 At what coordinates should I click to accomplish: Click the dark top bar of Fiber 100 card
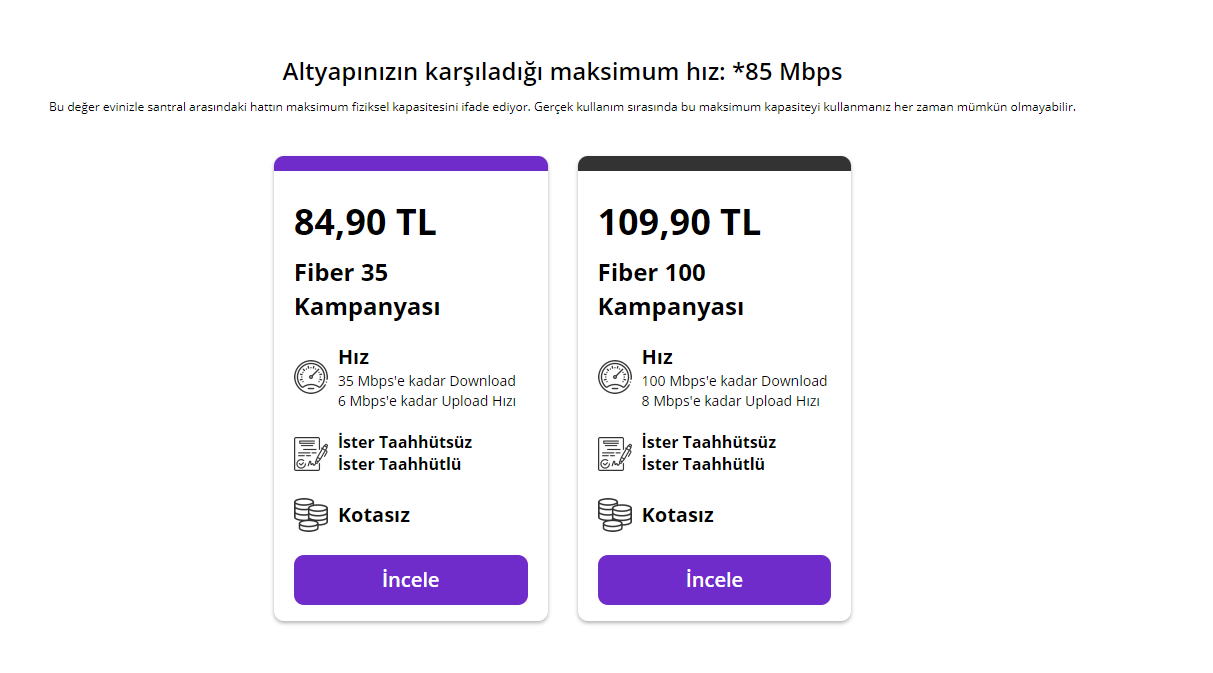[x=714, y=164]
